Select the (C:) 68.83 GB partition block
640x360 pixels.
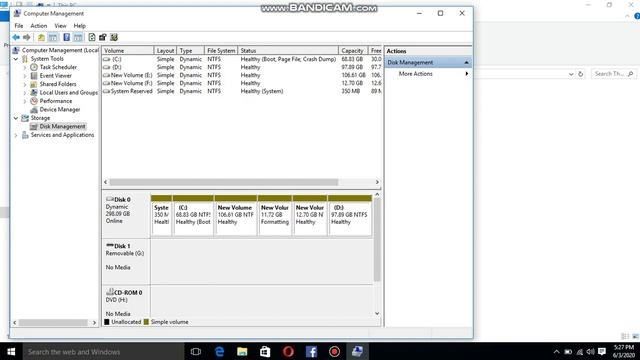(x=193, y=216)
